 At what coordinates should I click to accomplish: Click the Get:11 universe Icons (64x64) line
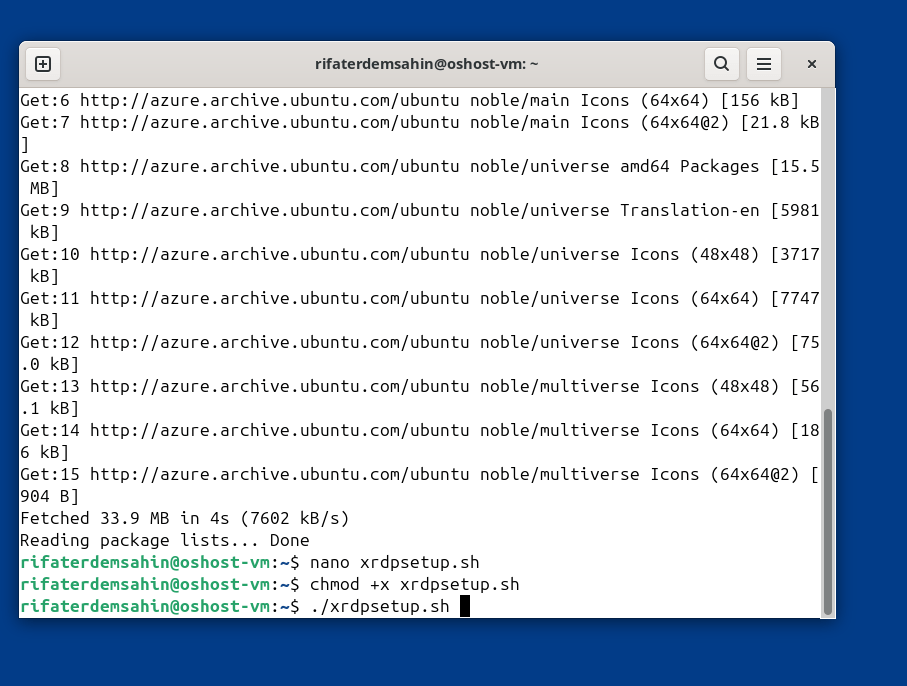tap(420, 298)
